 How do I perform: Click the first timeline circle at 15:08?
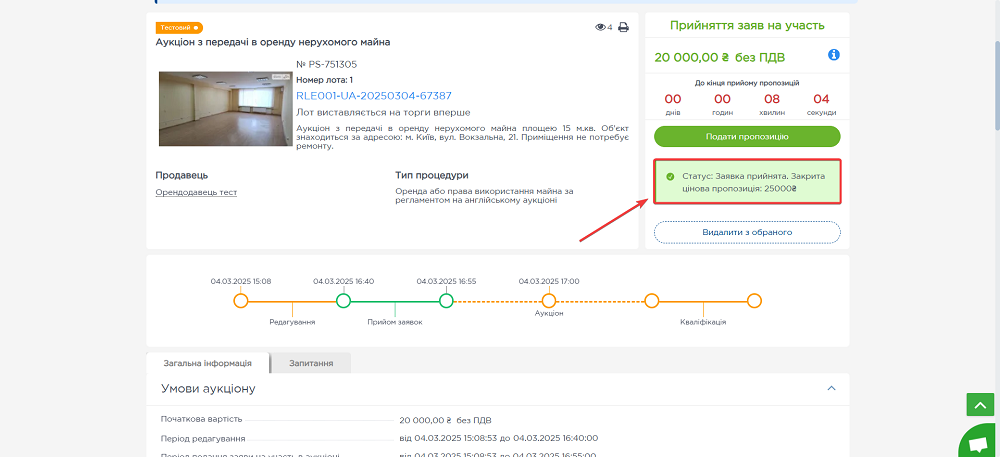click(240, 300)
